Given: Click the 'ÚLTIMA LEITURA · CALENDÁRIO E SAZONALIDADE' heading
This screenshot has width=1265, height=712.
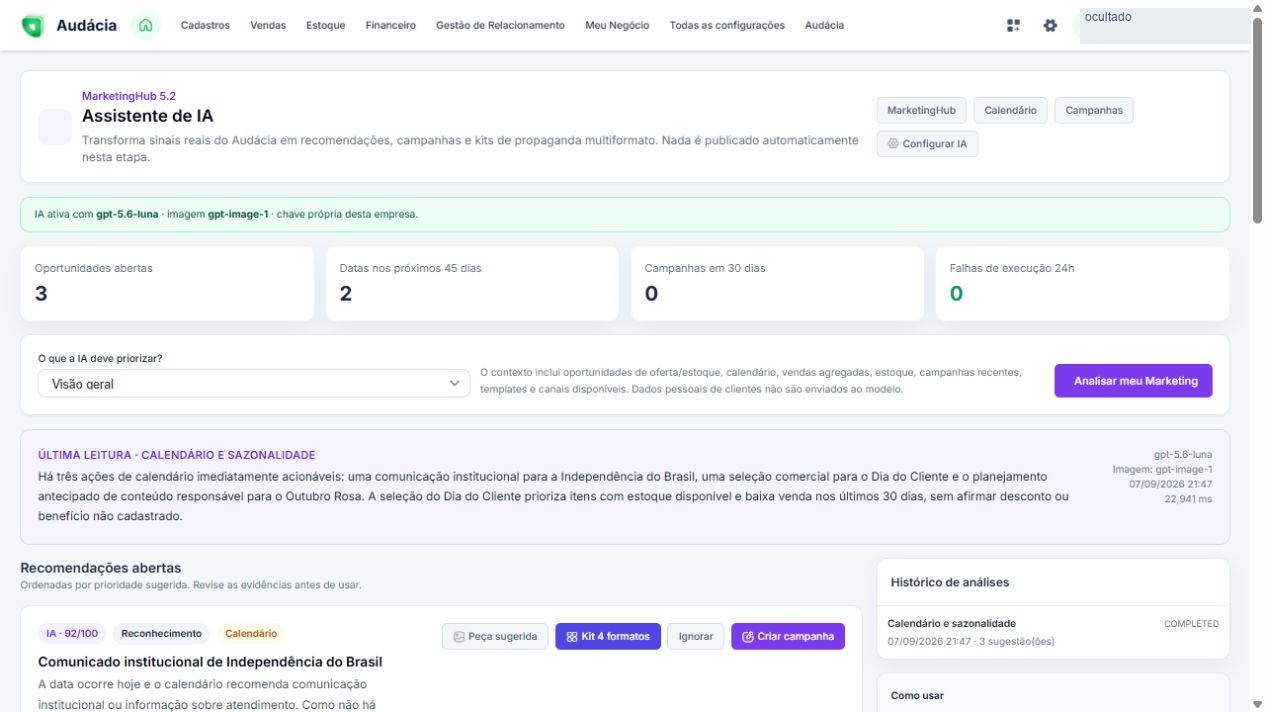Looking at the screenshot, I should [176, 455].
